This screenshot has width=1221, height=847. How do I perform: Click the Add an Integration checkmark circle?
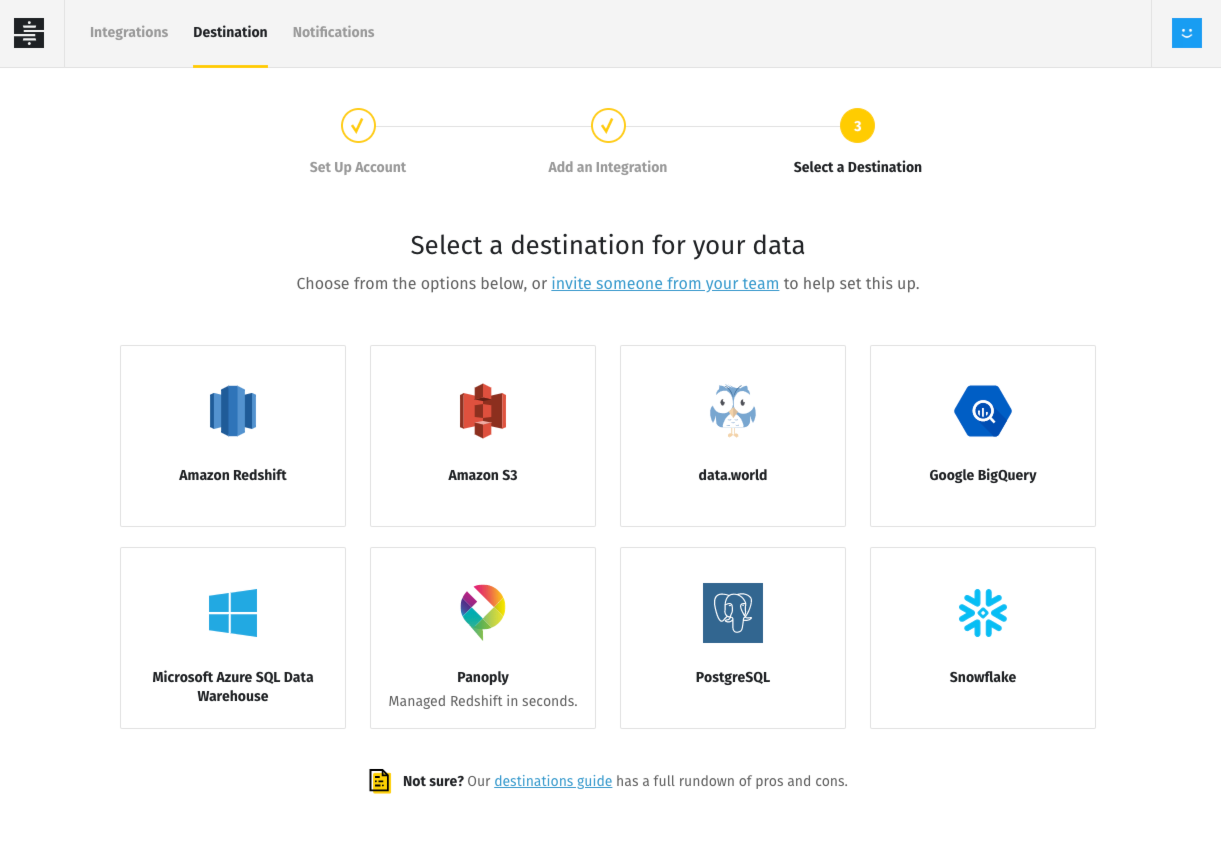point(608,126)
